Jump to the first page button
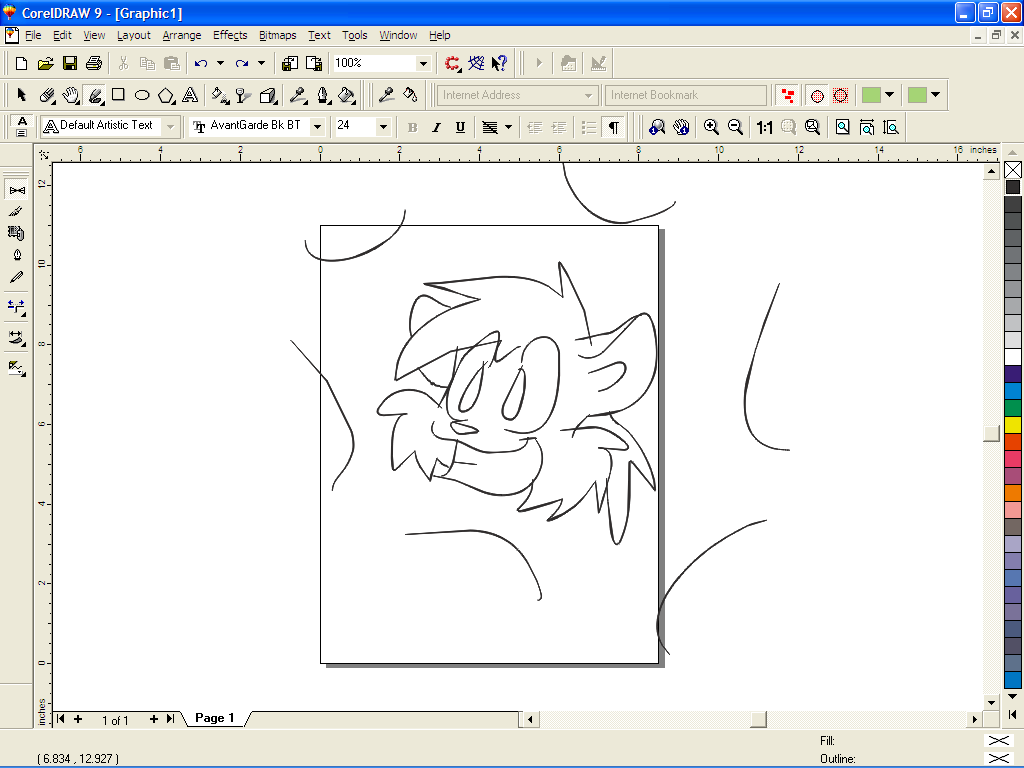The width and height of the screenshot is (1024, 768). (x=60, y=719)
